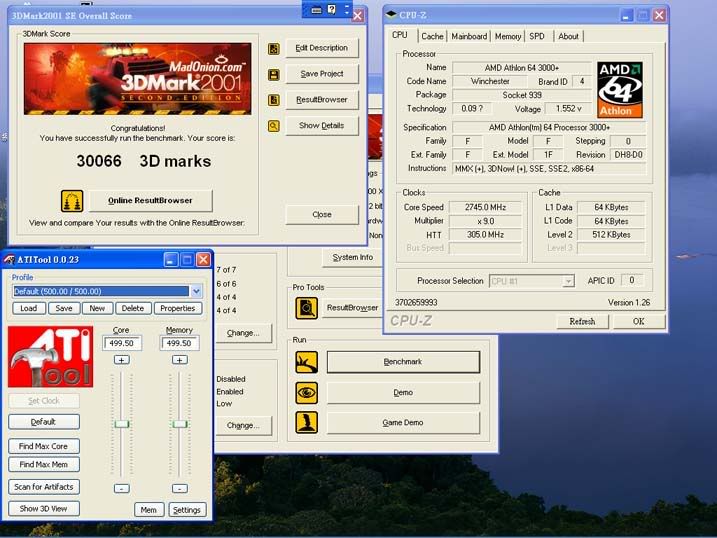This screenshot has height=538, width=717.
Task: Click the Show Details magnifier icon
Action: 273,126
